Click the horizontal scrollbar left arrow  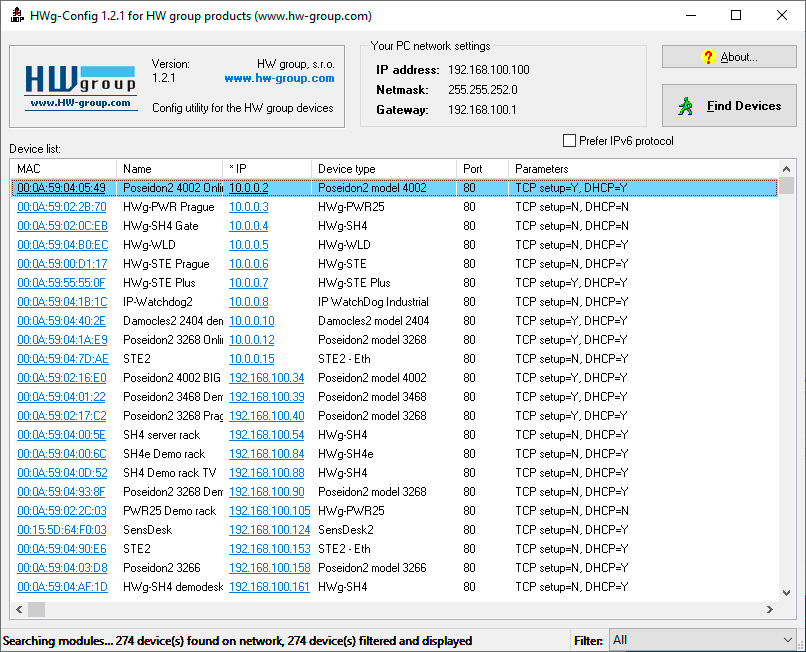(20, 609)
